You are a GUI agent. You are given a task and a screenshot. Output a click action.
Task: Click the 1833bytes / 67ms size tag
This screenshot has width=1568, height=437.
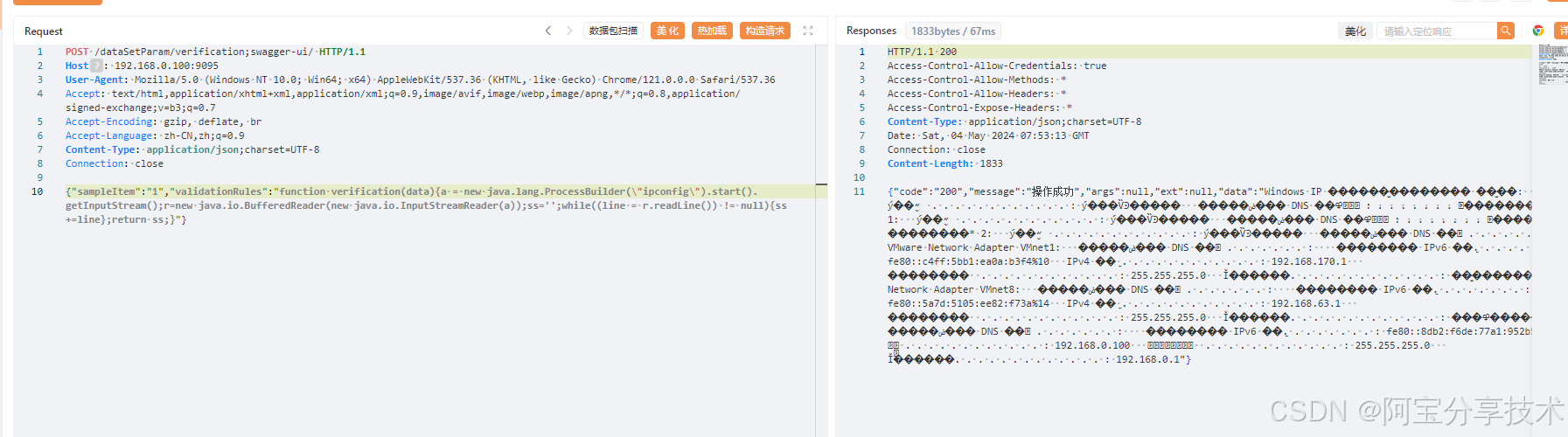pyautogui.click(x=953, y=31)
